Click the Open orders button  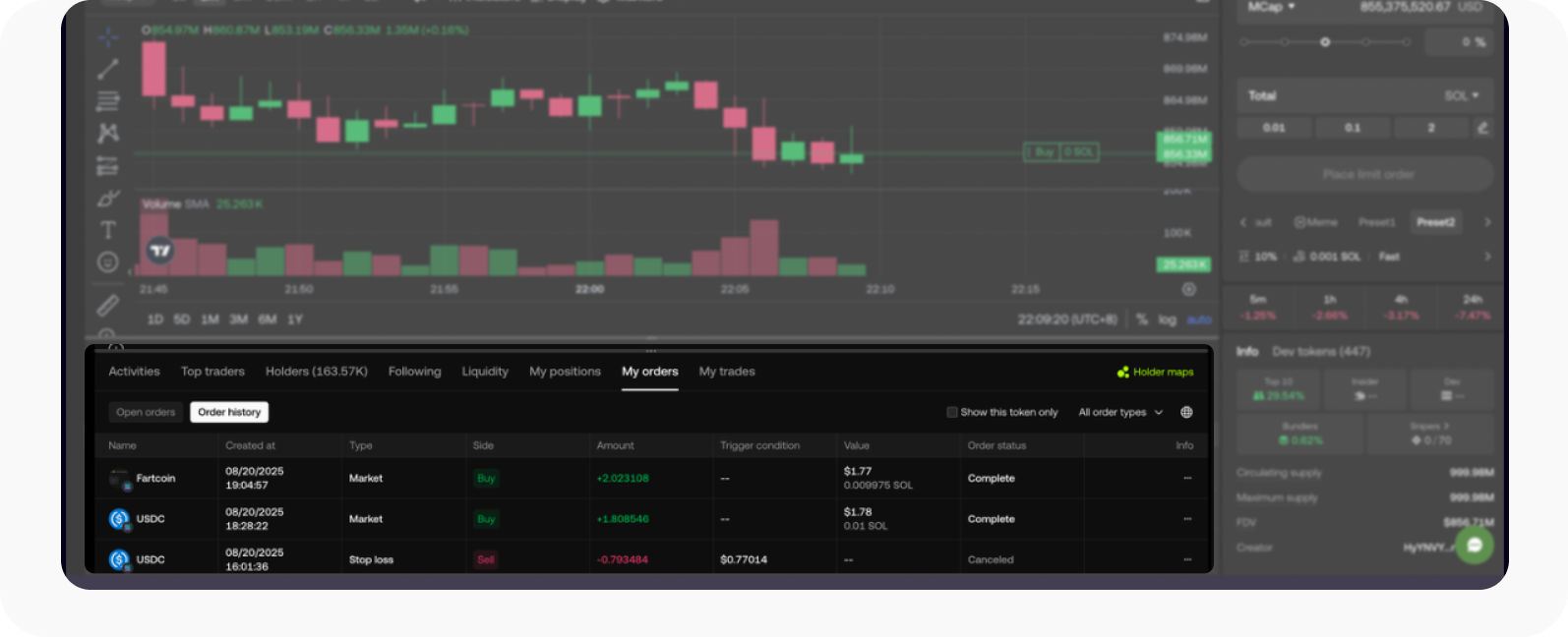[x=146, y=412]
